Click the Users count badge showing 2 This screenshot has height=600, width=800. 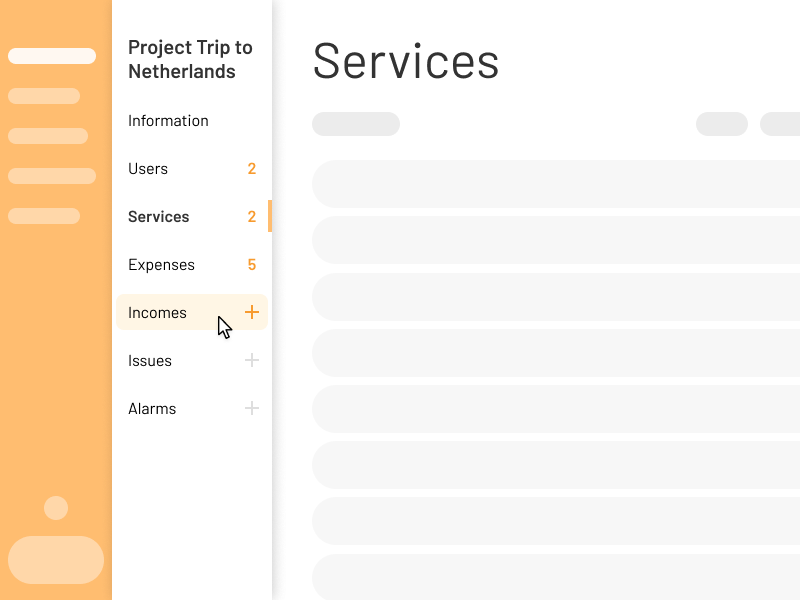252,169
